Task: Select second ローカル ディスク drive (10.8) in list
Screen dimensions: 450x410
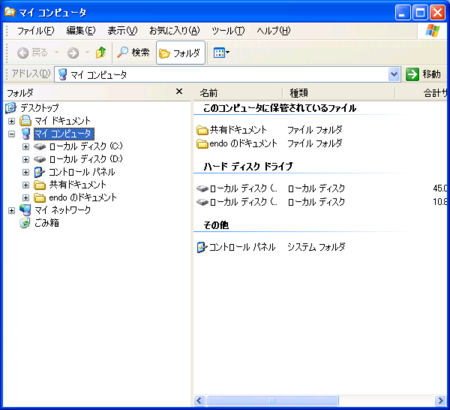Action: point(237,202)
